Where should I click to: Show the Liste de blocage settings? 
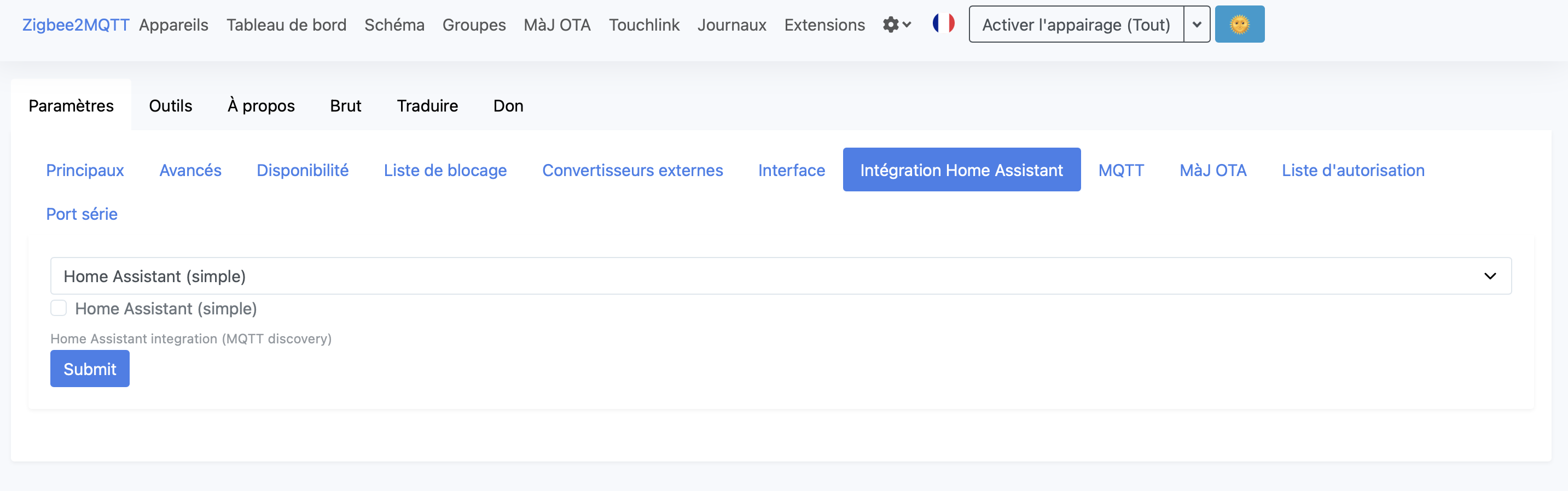point(445,171)
